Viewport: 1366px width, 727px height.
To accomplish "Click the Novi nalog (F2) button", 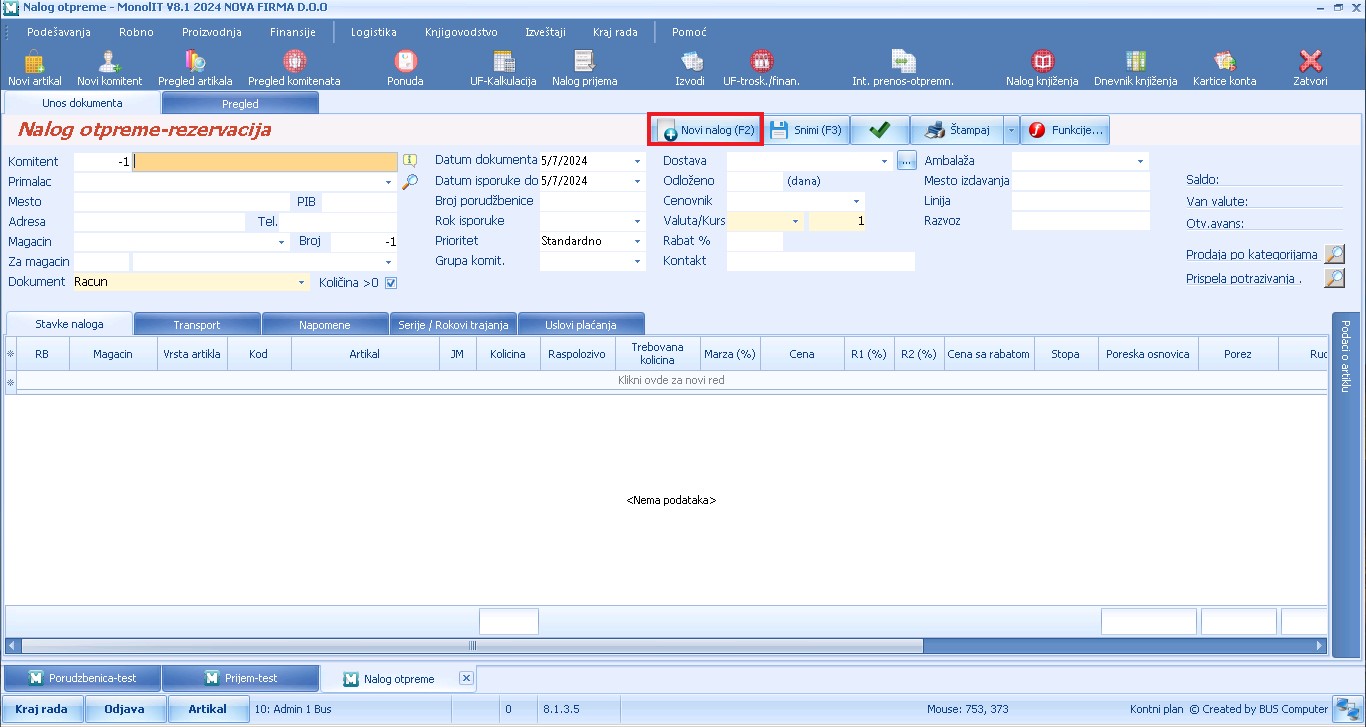I will click(706, 130).
